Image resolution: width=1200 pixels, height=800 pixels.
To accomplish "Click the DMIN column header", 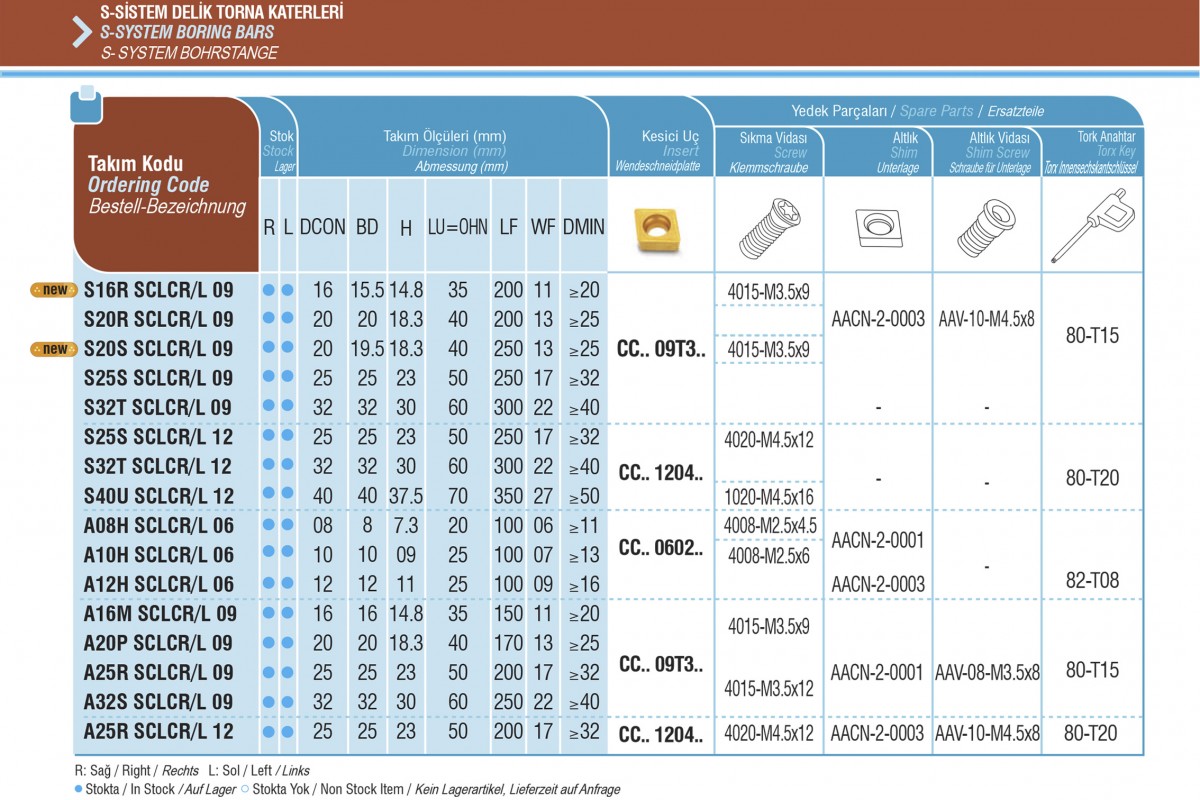I will (583, 227).
